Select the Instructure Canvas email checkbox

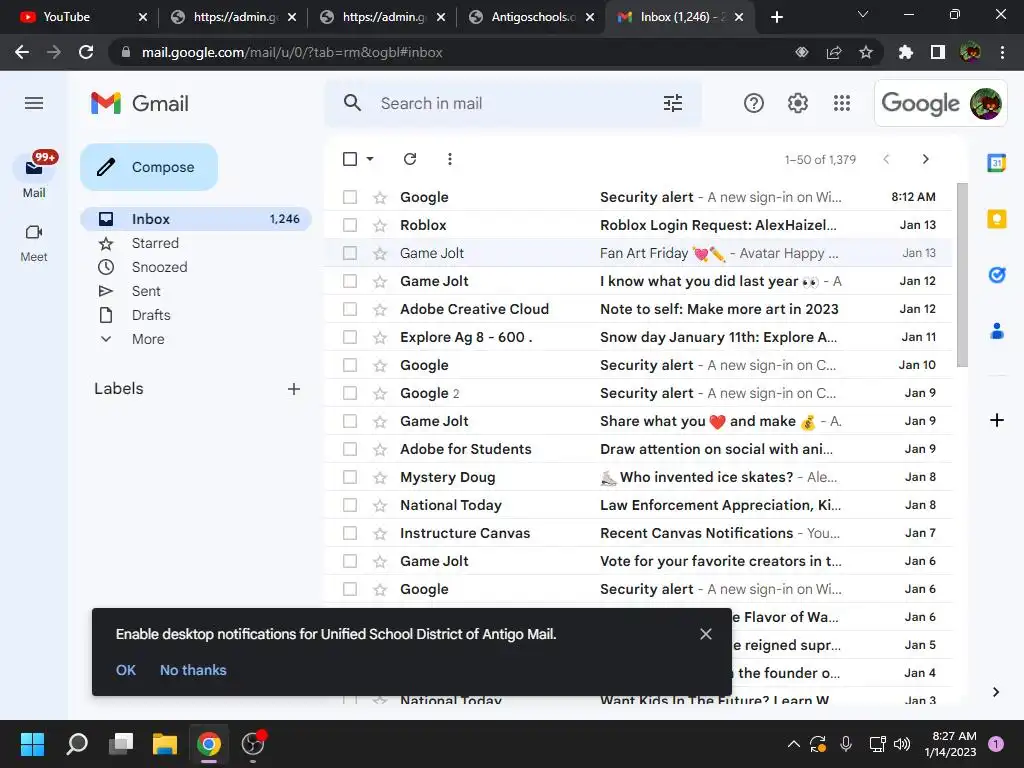(350, 534)
